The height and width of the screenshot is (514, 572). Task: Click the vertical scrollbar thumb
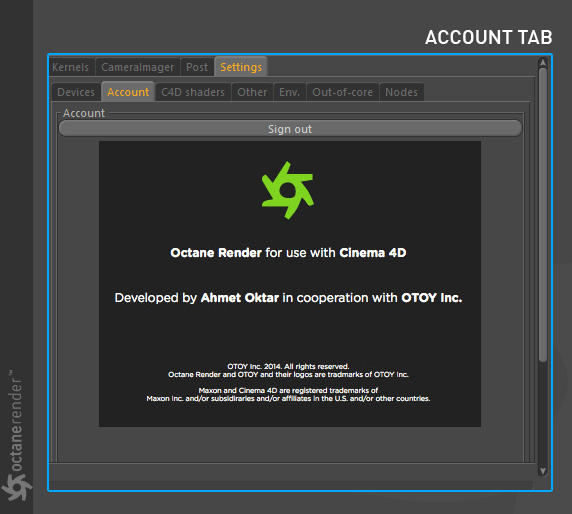pos(543,215)
